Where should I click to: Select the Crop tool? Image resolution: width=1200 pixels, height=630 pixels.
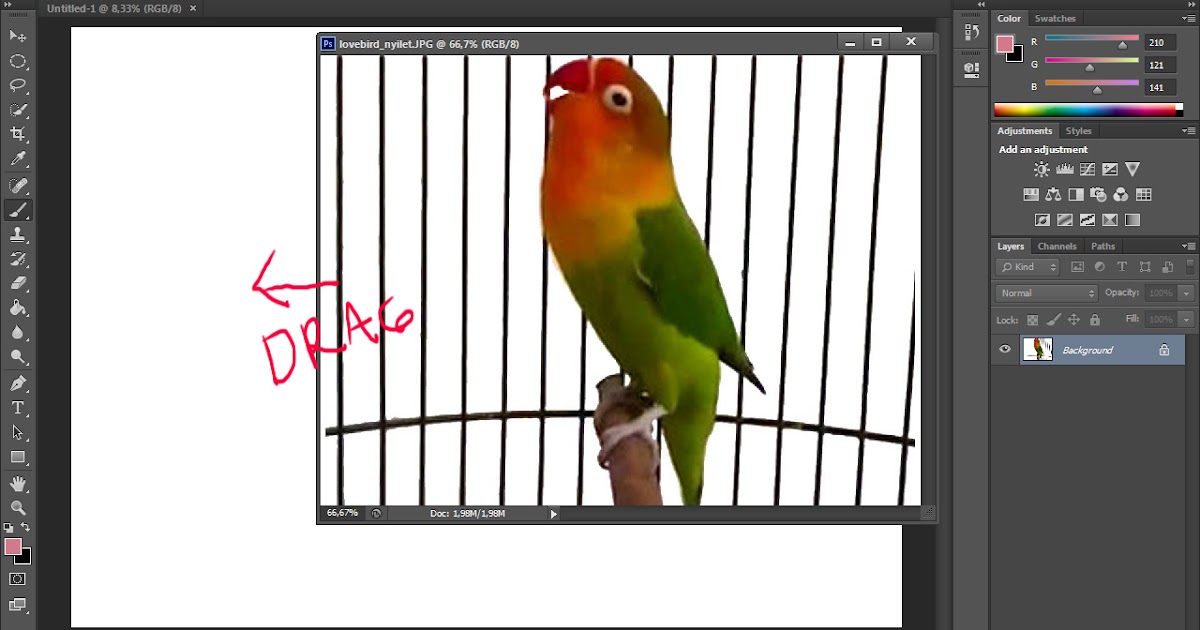click(18, 135)
